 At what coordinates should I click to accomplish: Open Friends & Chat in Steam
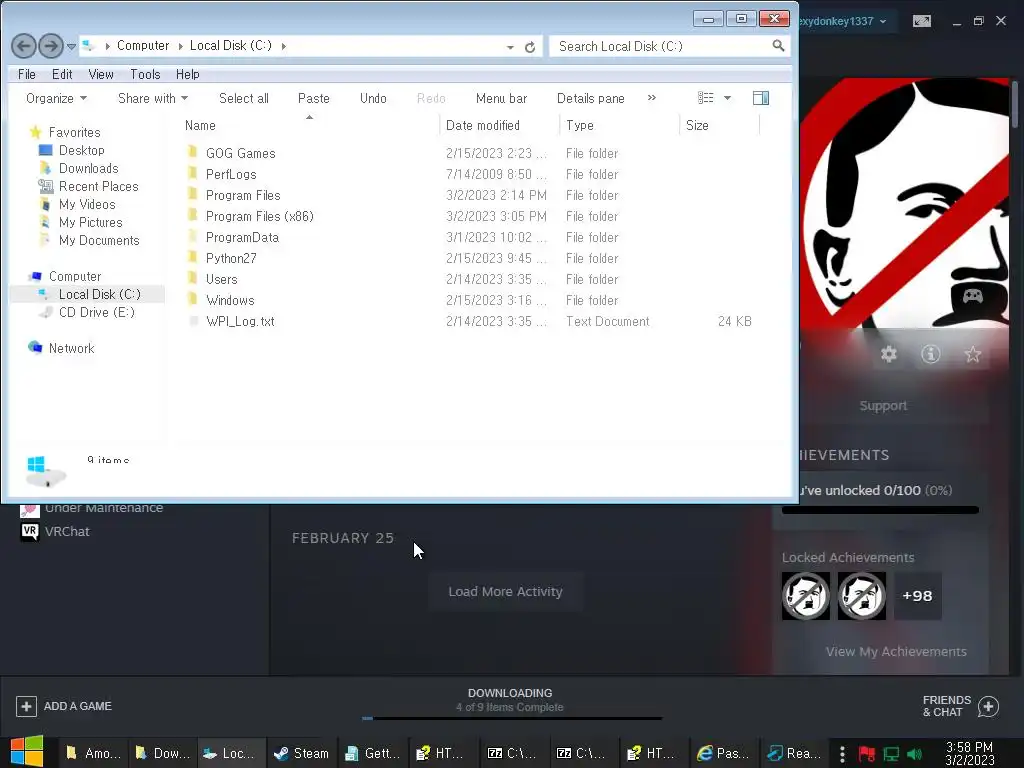[961, 706]
